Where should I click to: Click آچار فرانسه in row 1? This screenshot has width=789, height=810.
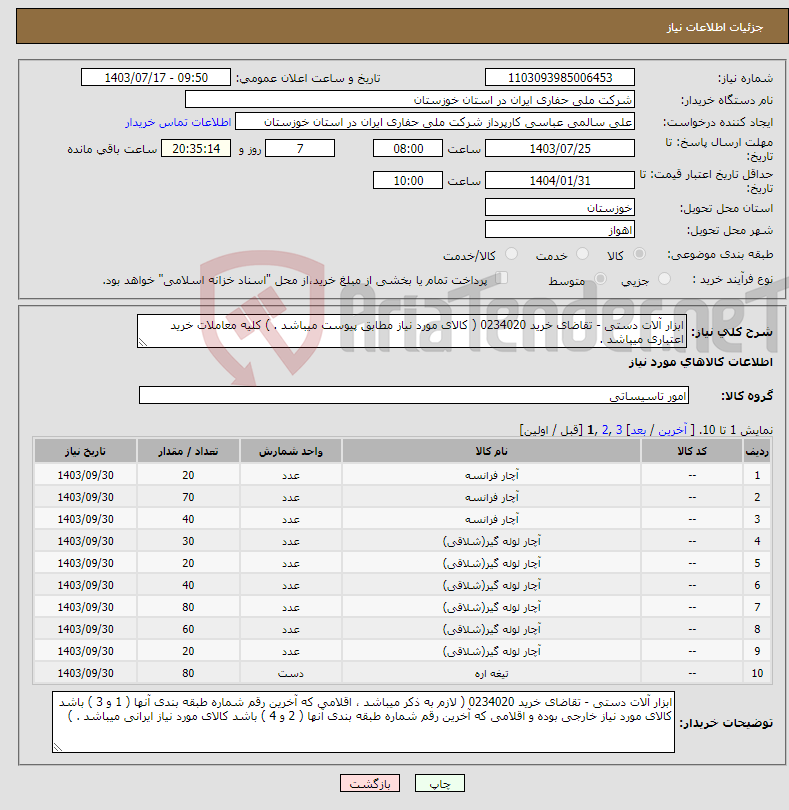pos(491,475)
